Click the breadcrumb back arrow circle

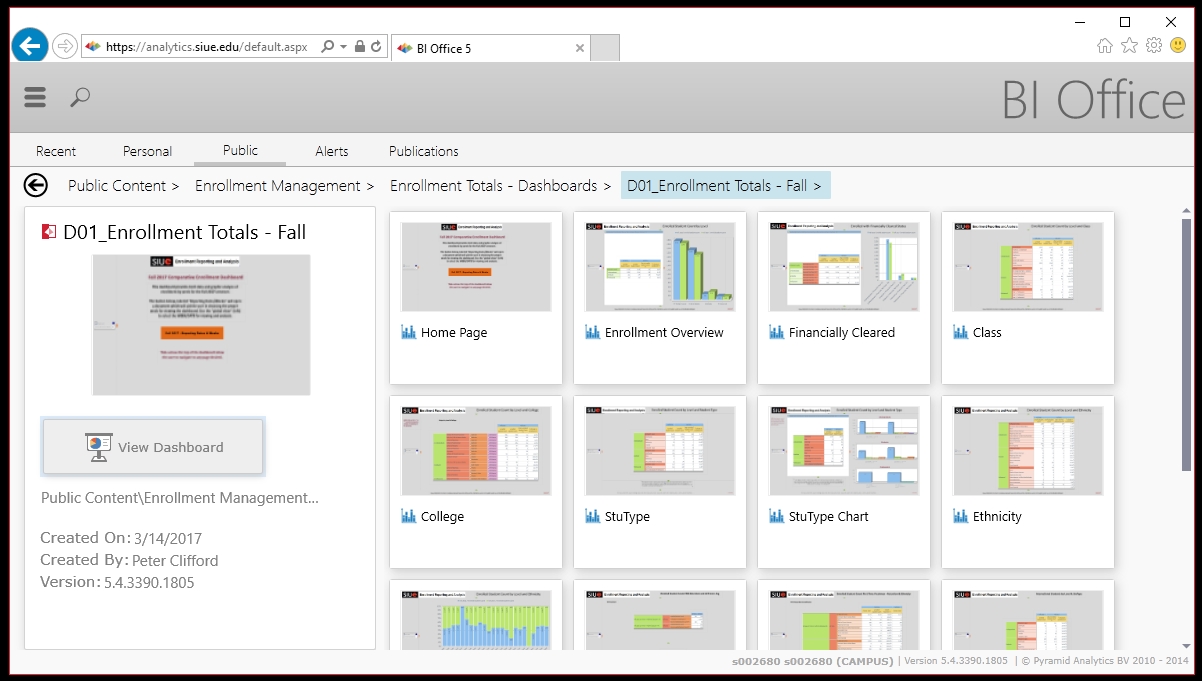36,185
